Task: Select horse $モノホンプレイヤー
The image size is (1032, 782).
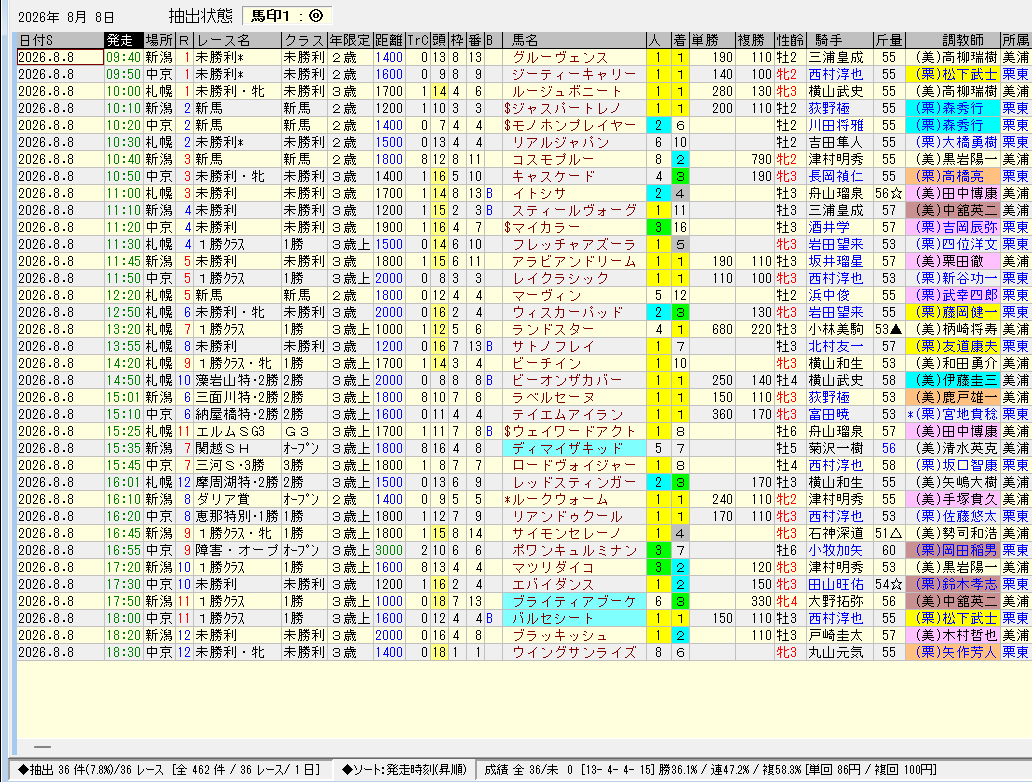Action: pyautogui.click(x=570, y=125)
